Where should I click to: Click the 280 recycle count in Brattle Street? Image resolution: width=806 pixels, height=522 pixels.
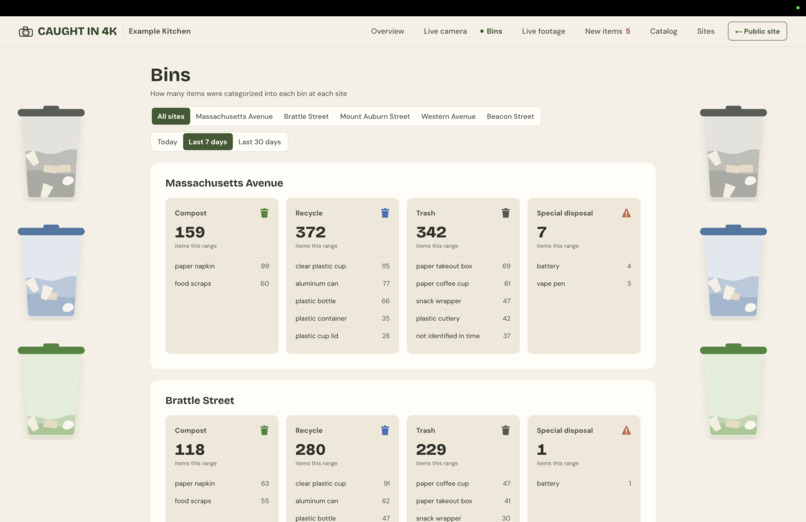pos(310,450)
